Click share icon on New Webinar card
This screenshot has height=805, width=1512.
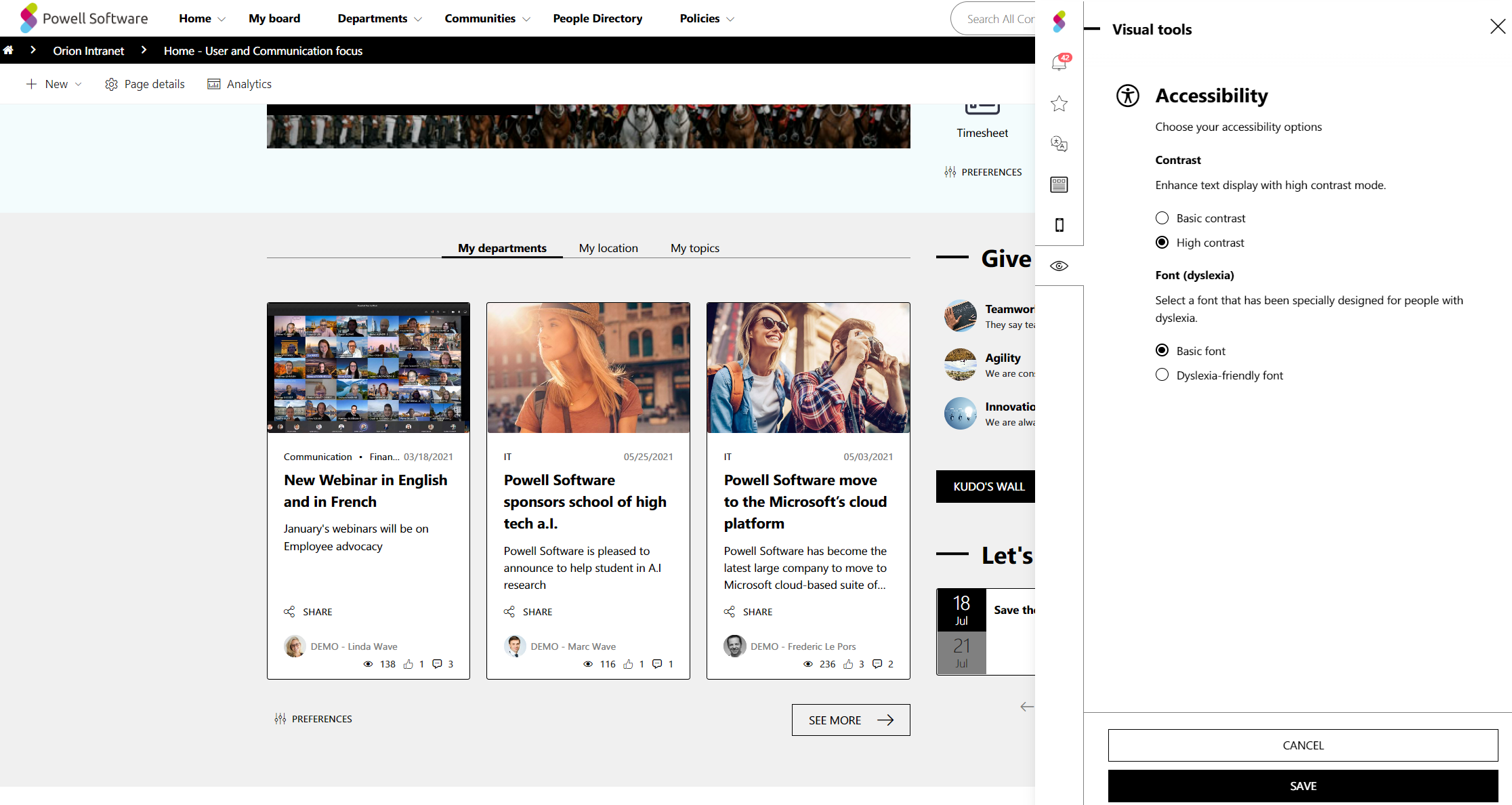tap(289, 612)
